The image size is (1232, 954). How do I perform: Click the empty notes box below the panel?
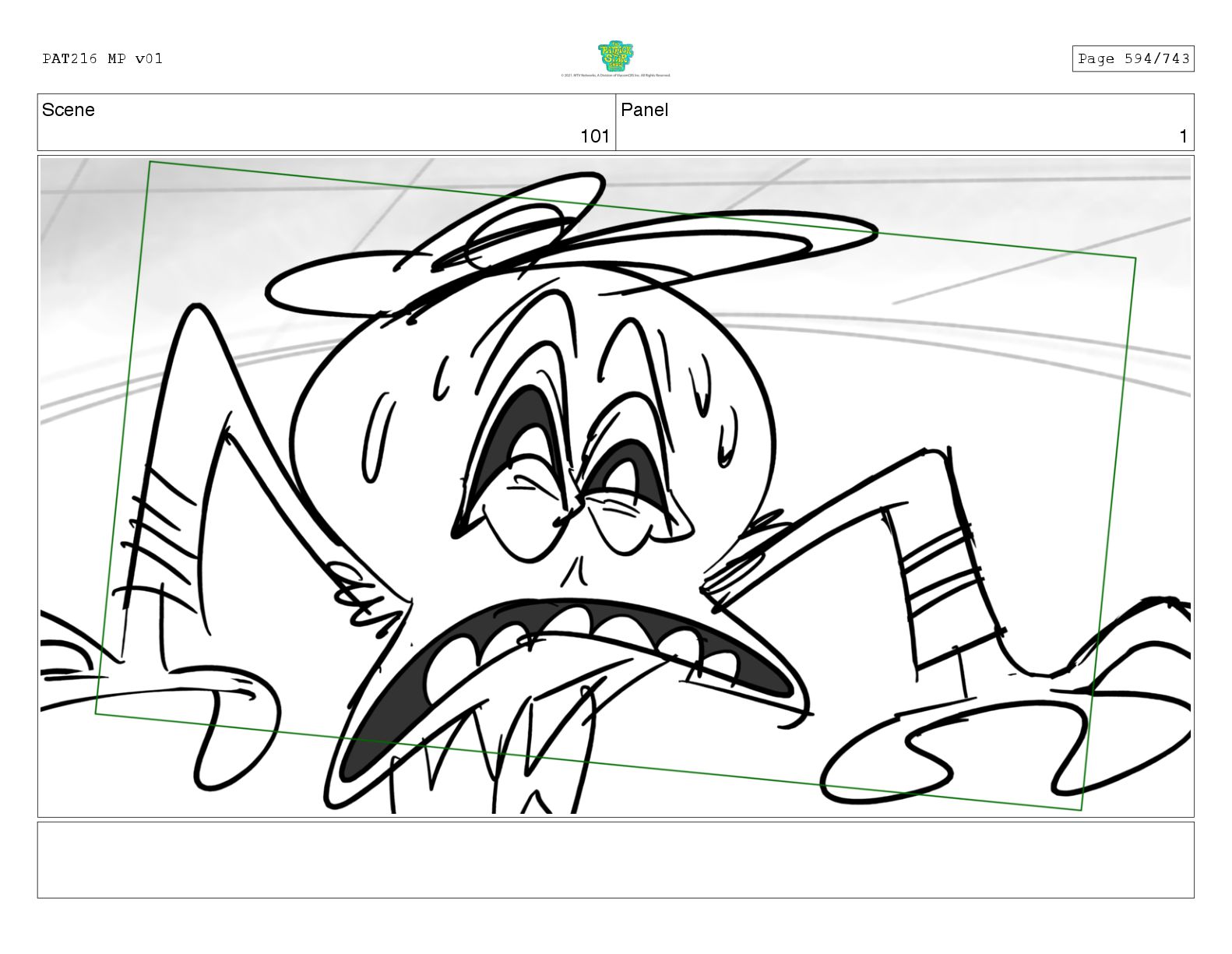615,860
